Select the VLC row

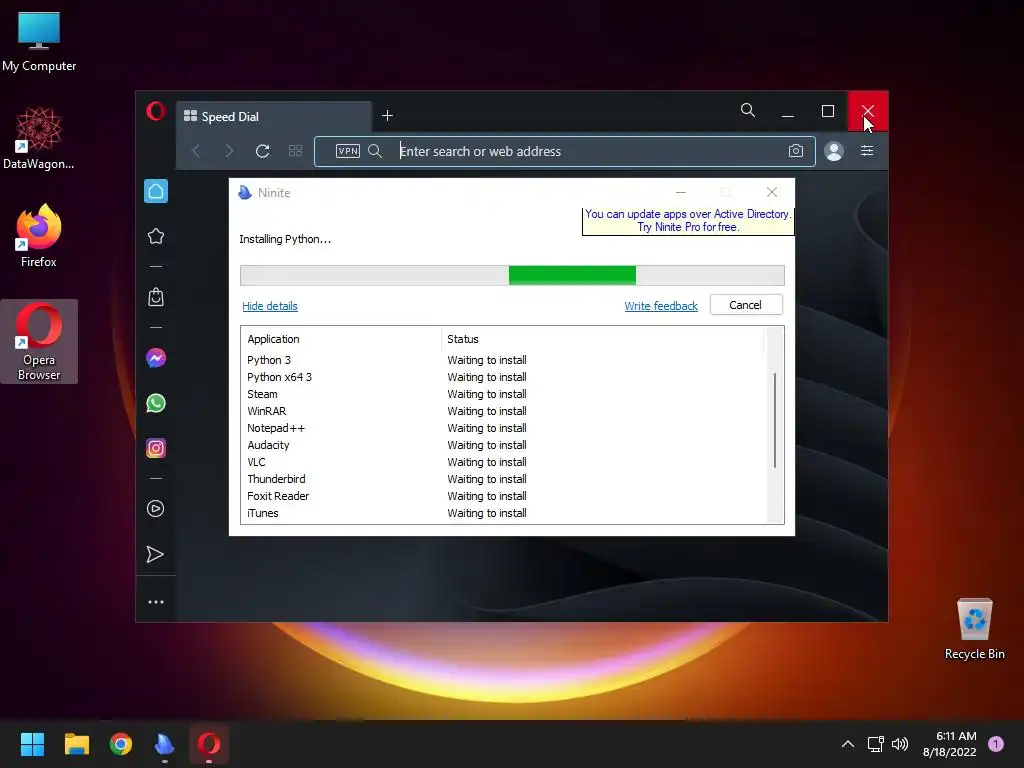click(503, 462)
